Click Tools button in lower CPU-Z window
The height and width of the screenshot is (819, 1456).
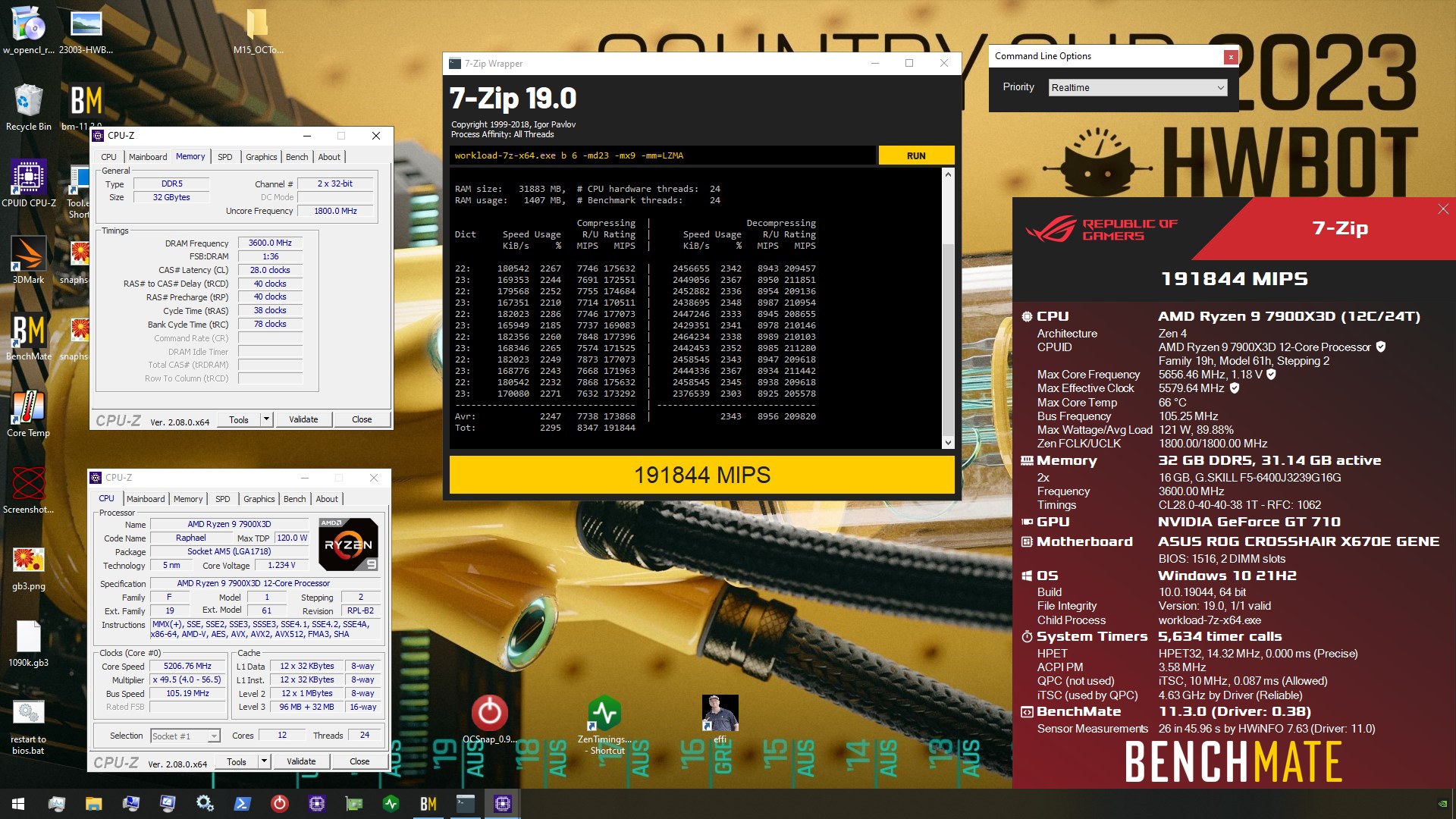coord(237,761)
